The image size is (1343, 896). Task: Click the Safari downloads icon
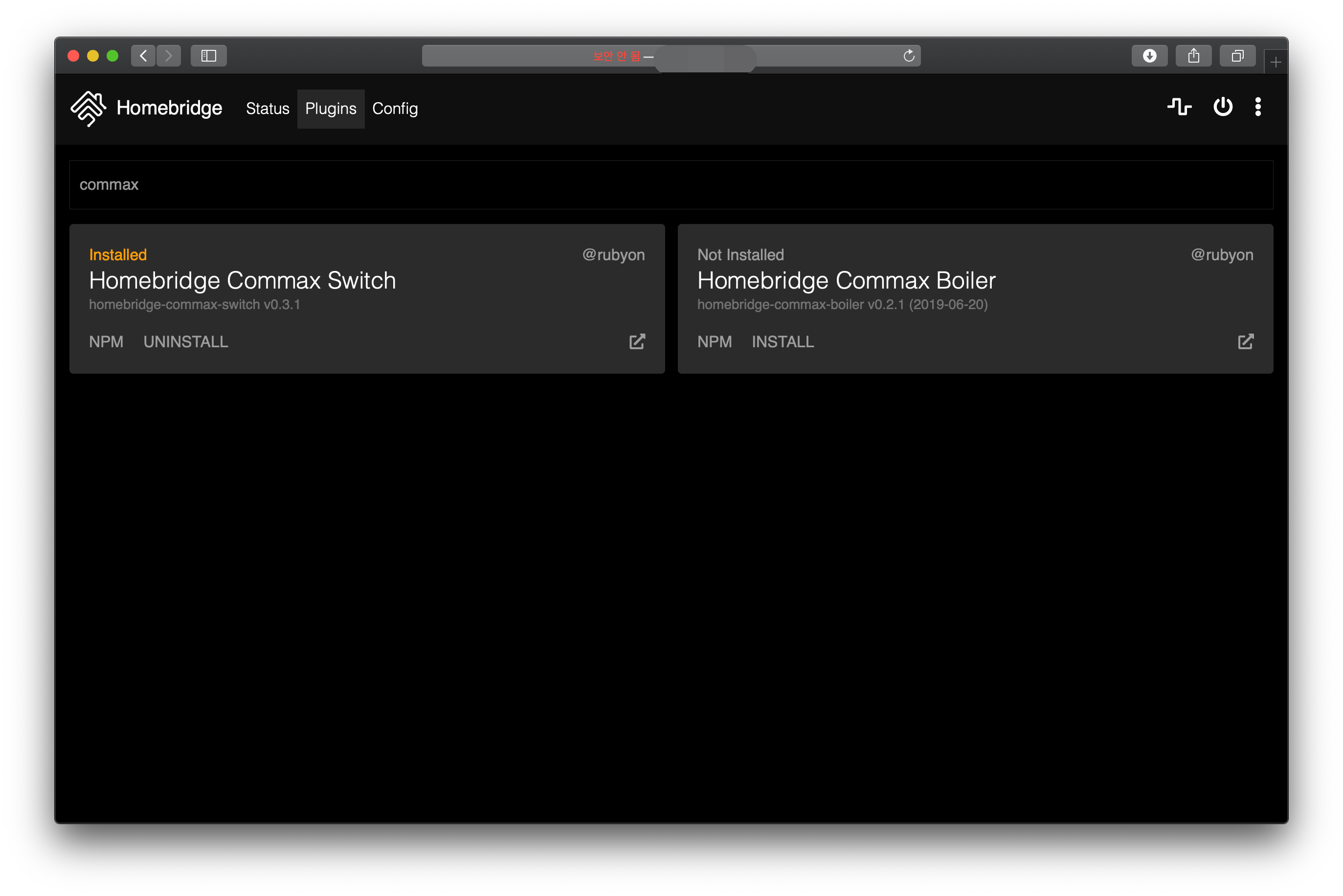[x=1149, y=56]
